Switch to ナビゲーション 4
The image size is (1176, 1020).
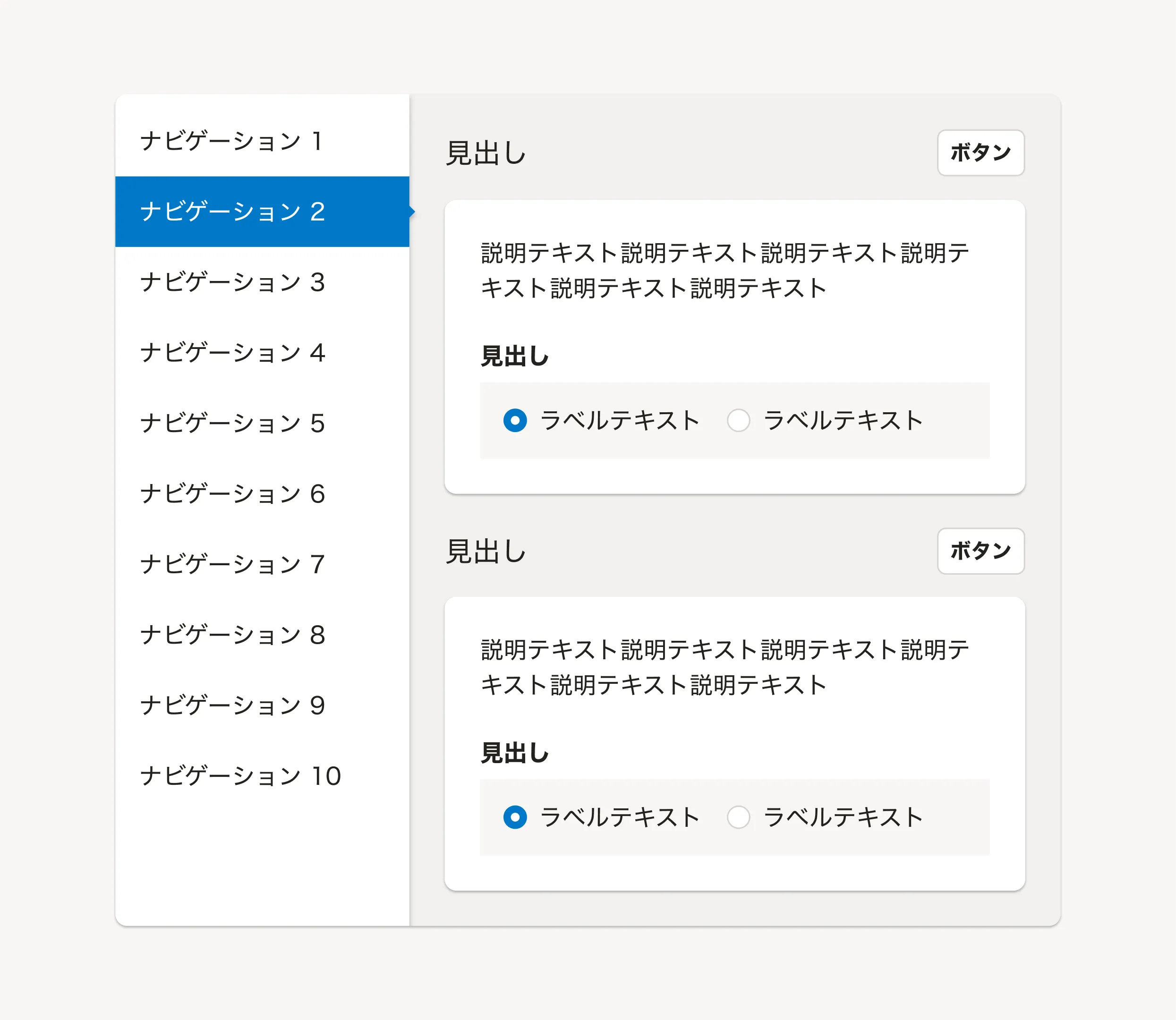click(x=233, y=353)
